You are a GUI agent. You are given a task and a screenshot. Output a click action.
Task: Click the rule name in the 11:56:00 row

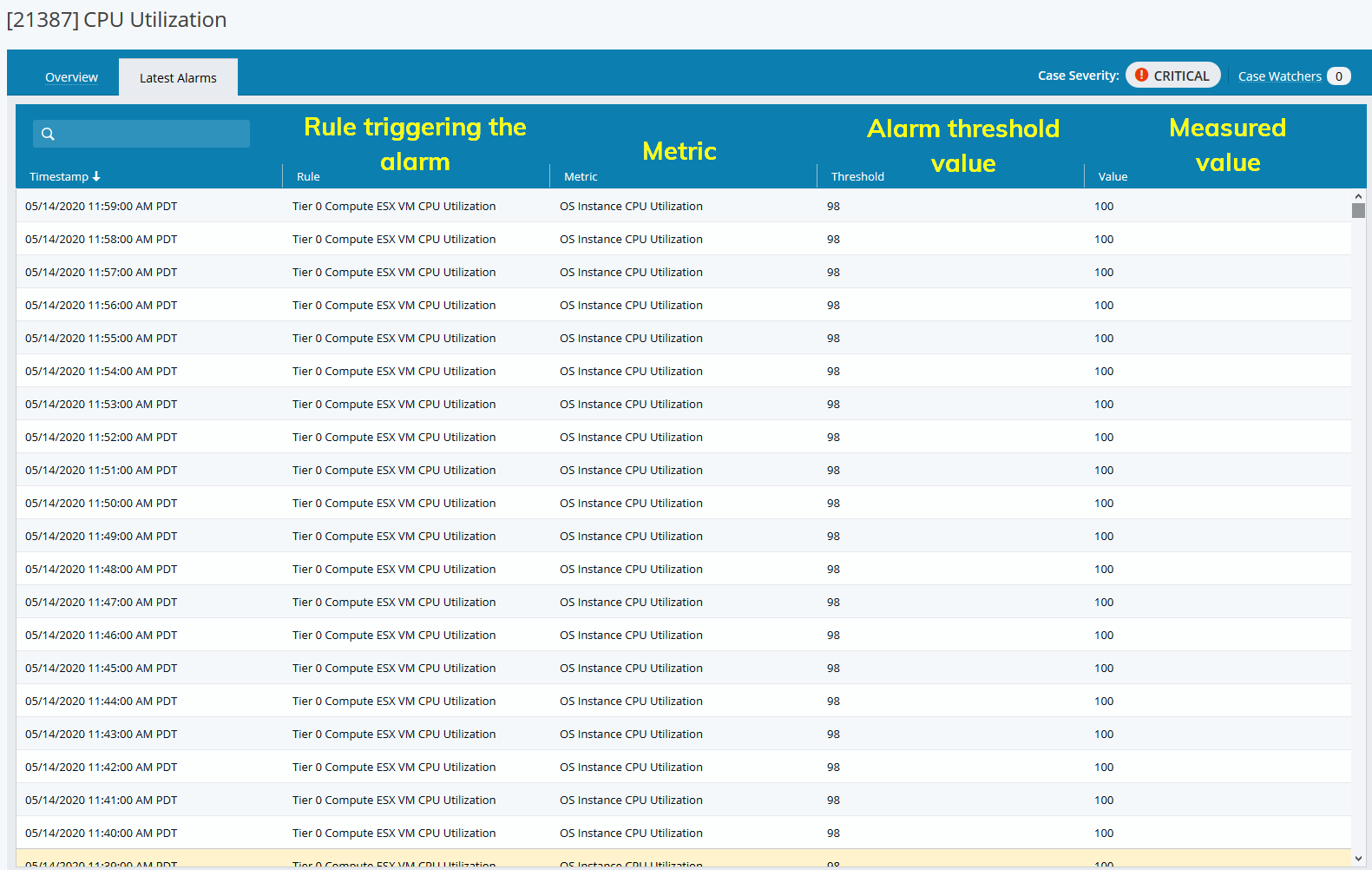point(394,306)
